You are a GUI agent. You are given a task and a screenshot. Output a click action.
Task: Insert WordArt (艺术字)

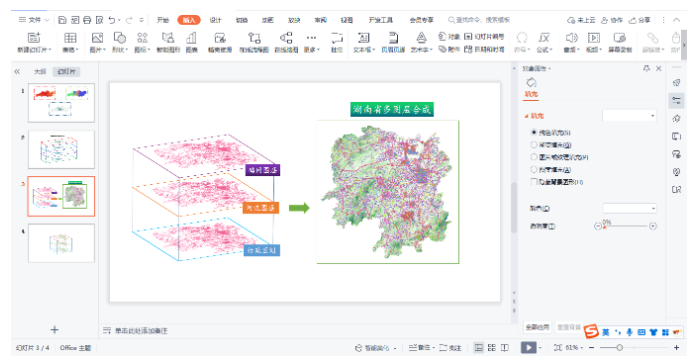(421, 42)
